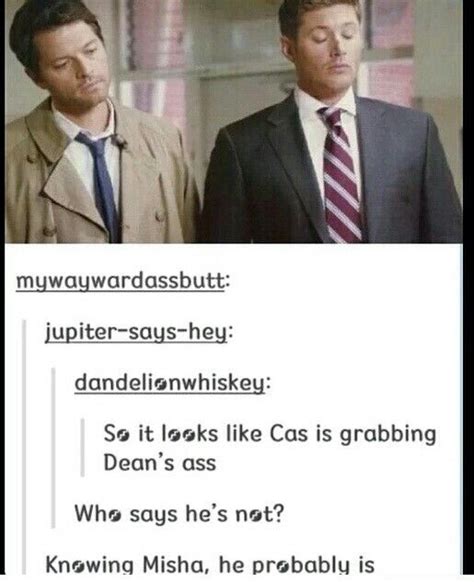Open the post photo at the top
474x582 pixels.
click(234, 121)
